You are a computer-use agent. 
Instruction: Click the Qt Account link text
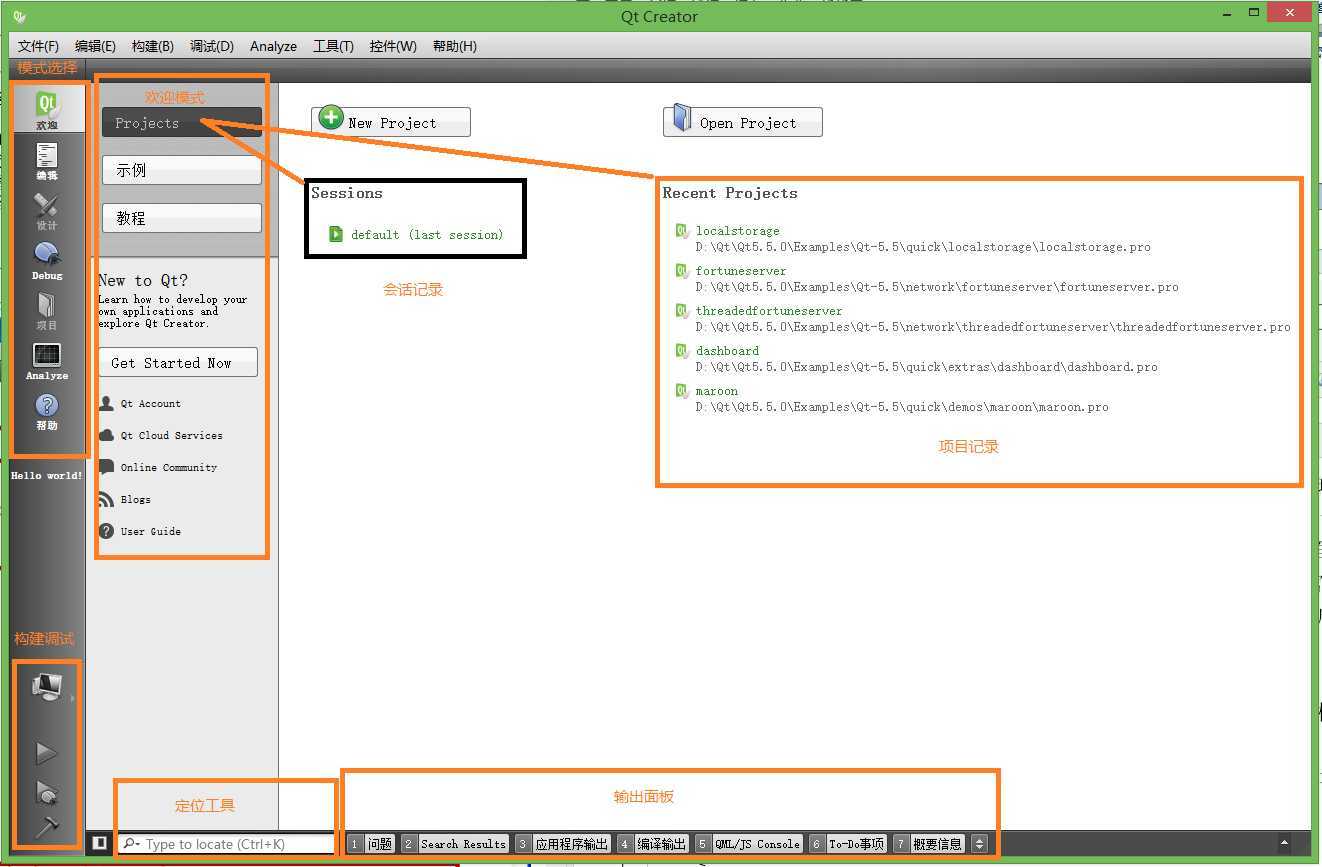[151, 404]
